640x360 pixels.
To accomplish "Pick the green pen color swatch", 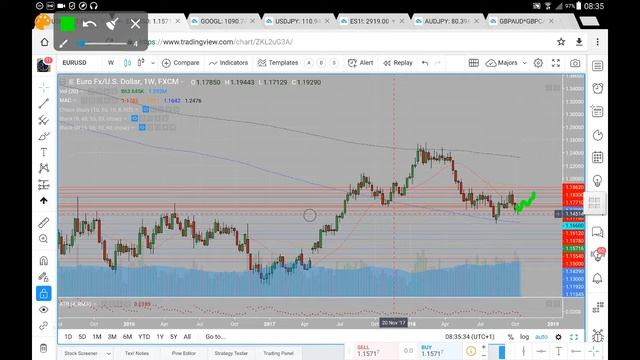I will pyautogui.click(x=68, y=24).
